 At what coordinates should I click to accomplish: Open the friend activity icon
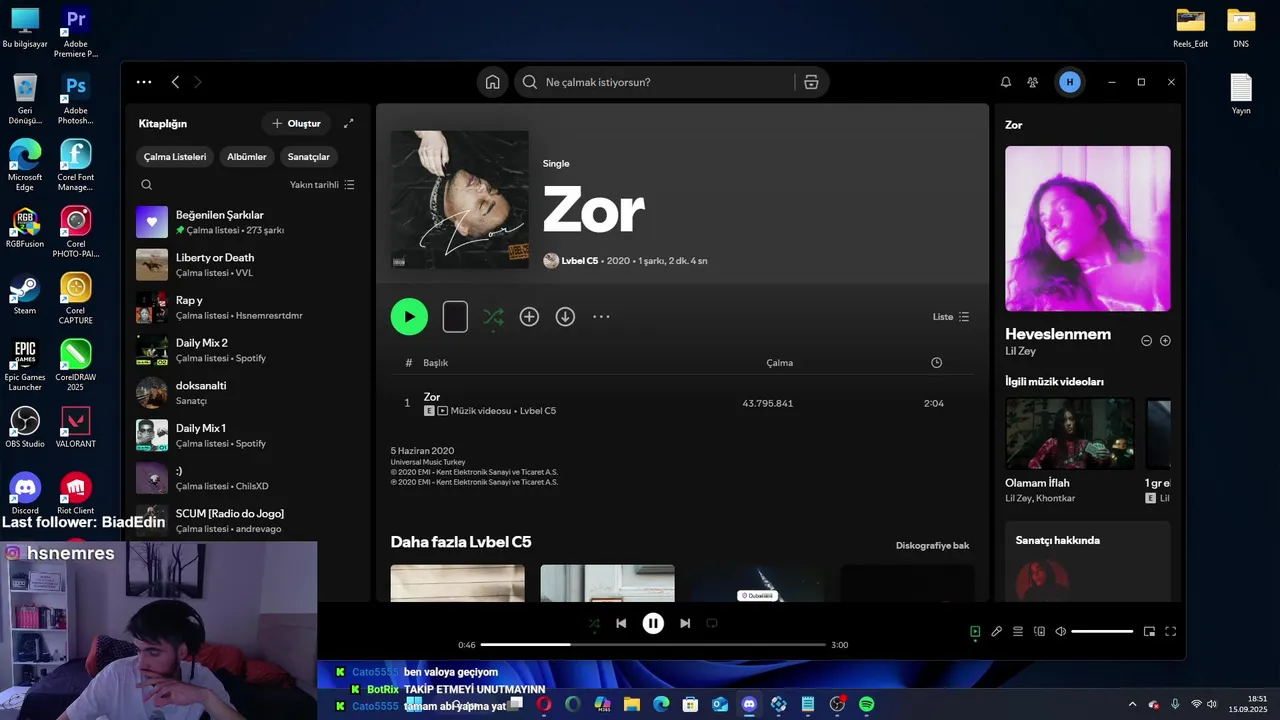1033,82
